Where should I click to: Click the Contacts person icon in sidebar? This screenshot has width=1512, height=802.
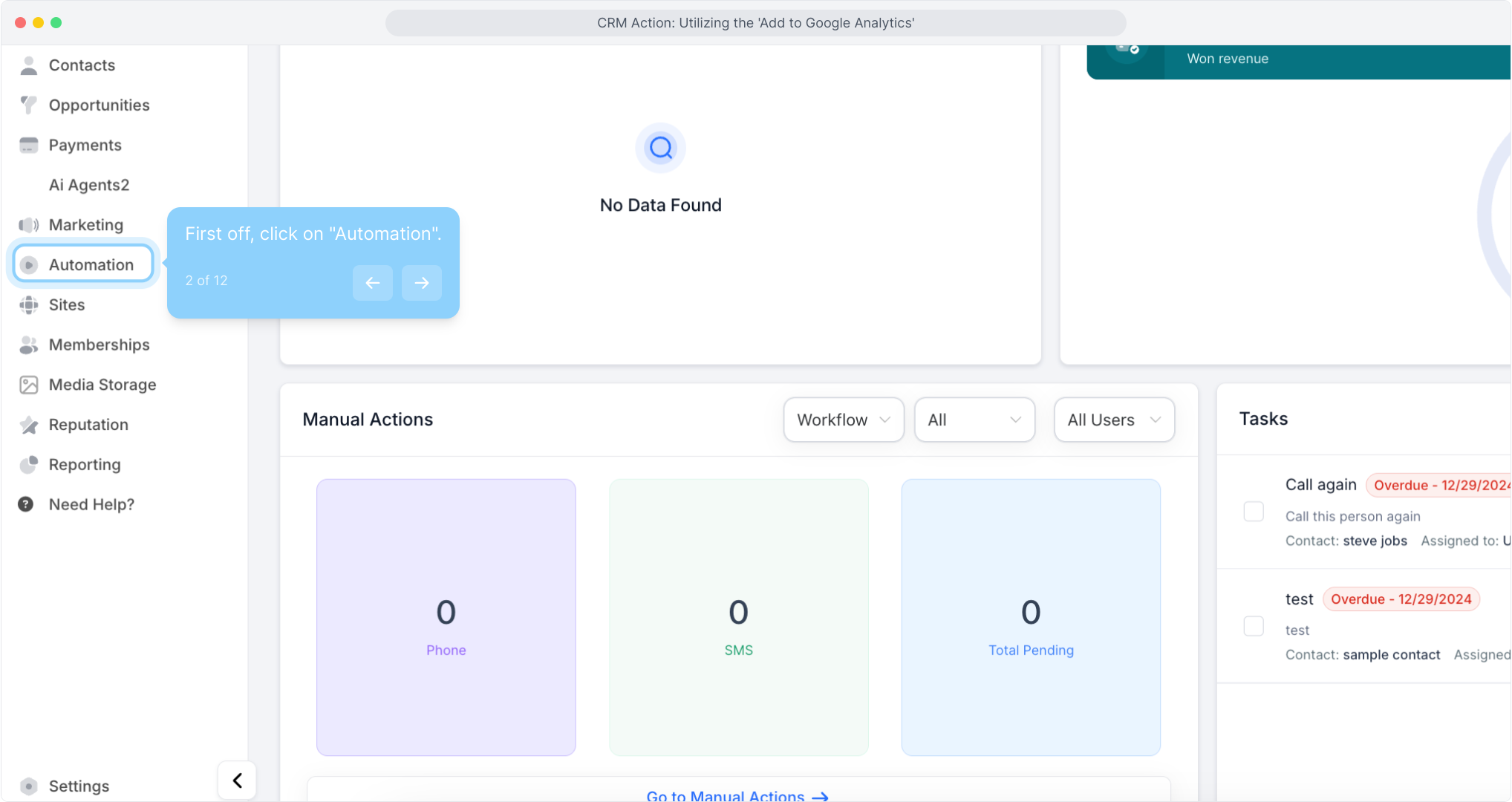coord(29,65)
